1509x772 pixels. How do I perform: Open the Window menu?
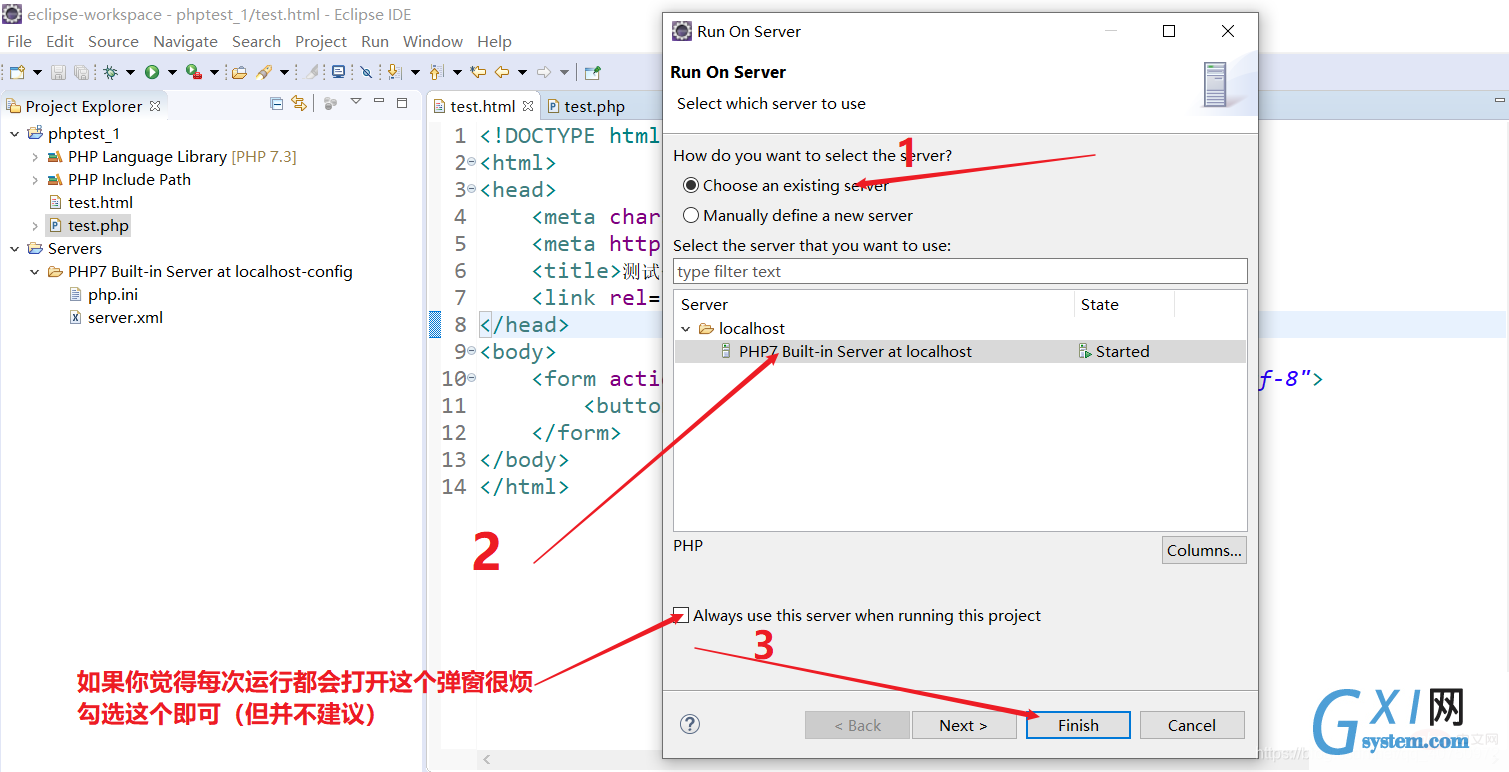433,41
